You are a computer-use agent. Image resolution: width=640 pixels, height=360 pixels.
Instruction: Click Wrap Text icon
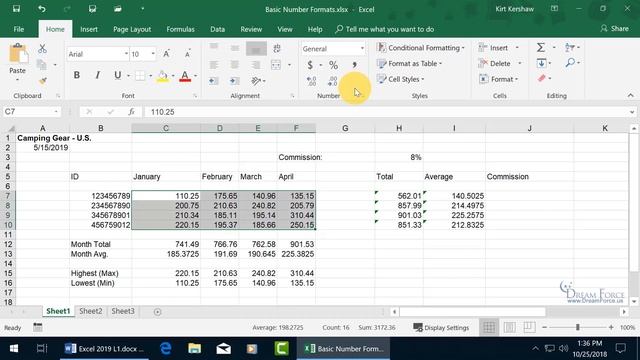click(x=277, y=49)
